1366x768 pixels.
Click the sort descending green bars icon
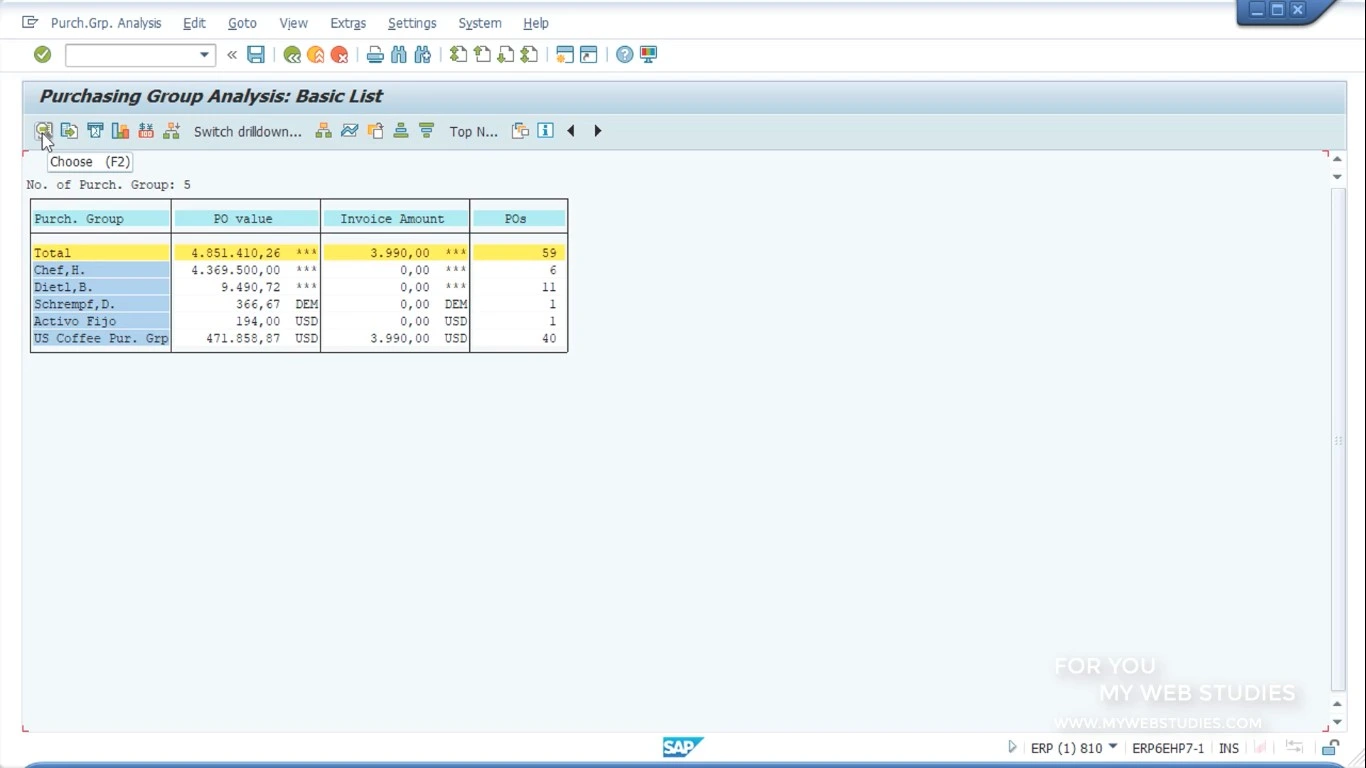pos(427,131)
